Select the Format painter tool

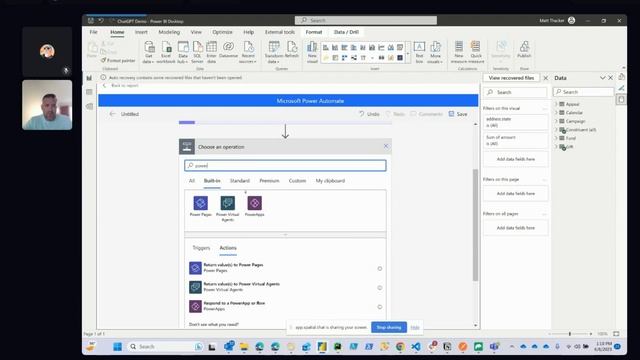point(118,60)
